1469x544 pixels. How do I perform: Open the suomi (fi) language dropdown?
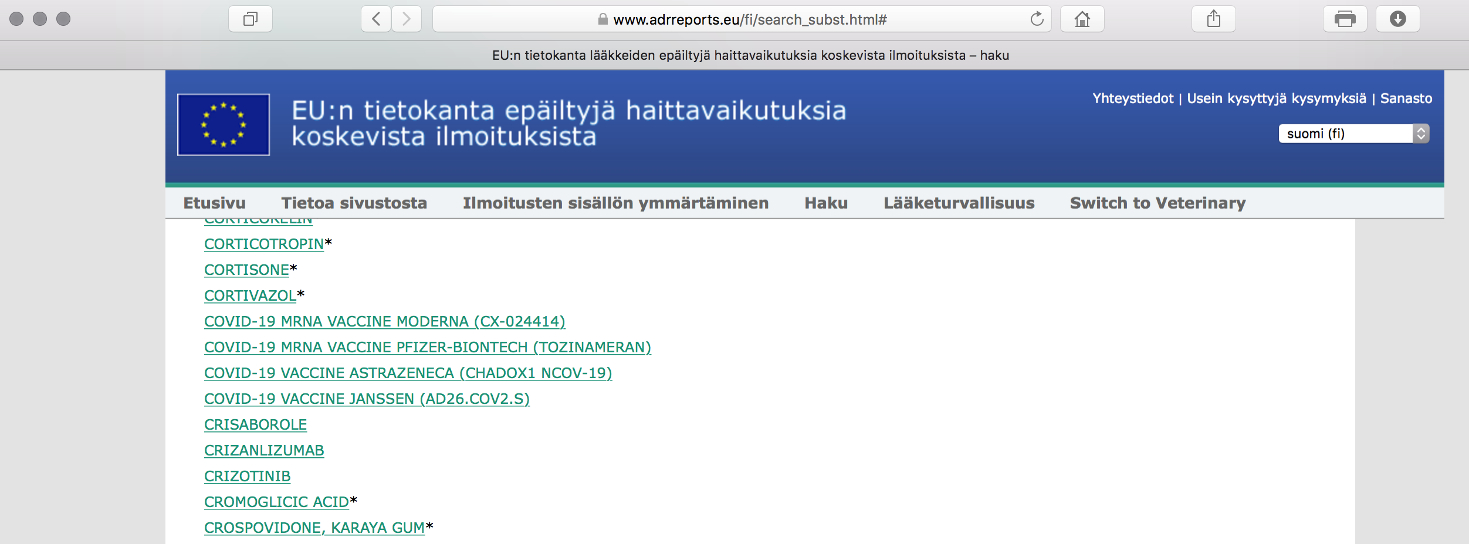[x=1354, y=134]
